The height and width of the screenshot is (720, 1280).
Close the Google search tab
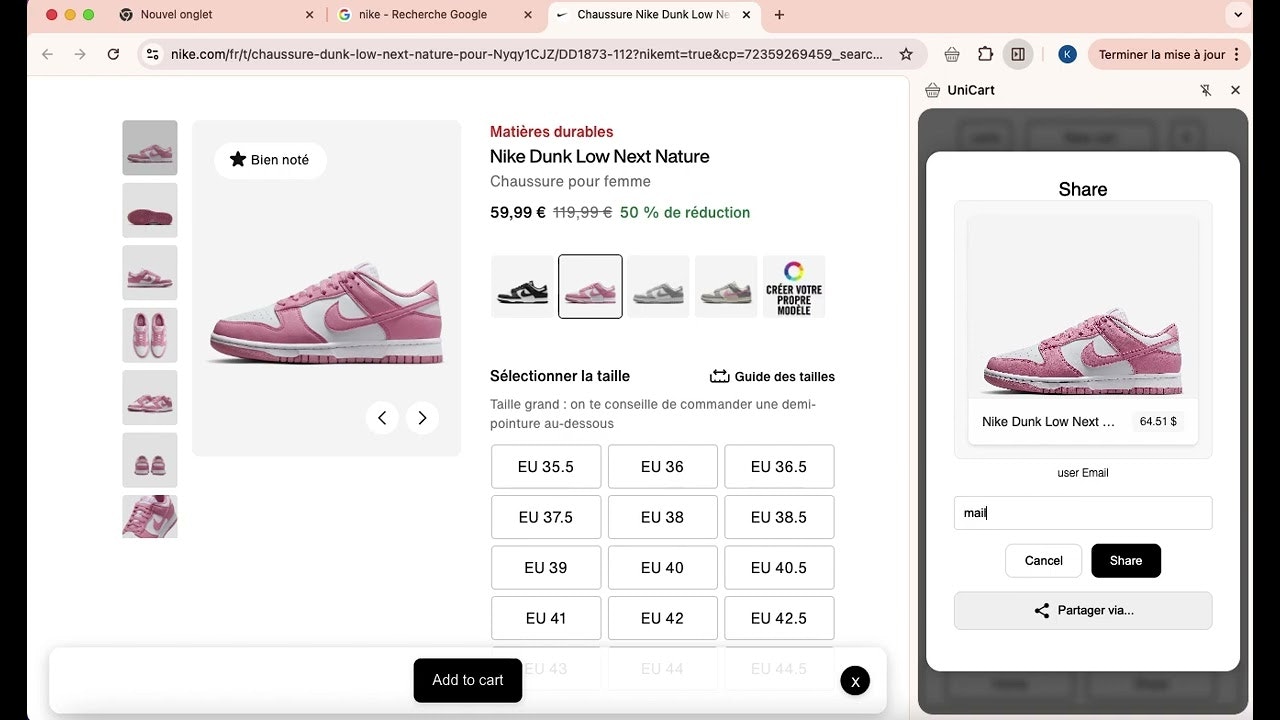click(x=527, y=15)
